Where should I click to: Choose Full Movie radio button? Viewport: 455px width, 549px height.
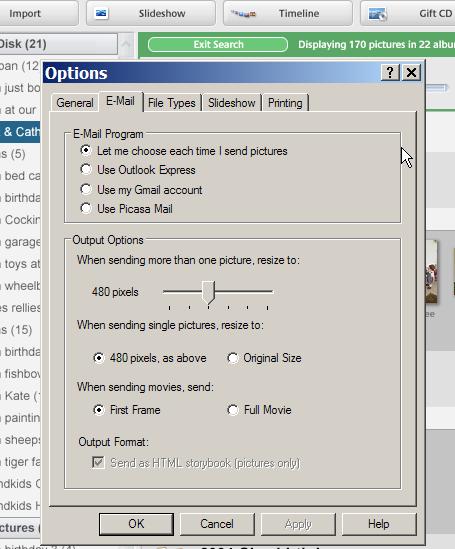pos(233,410)
